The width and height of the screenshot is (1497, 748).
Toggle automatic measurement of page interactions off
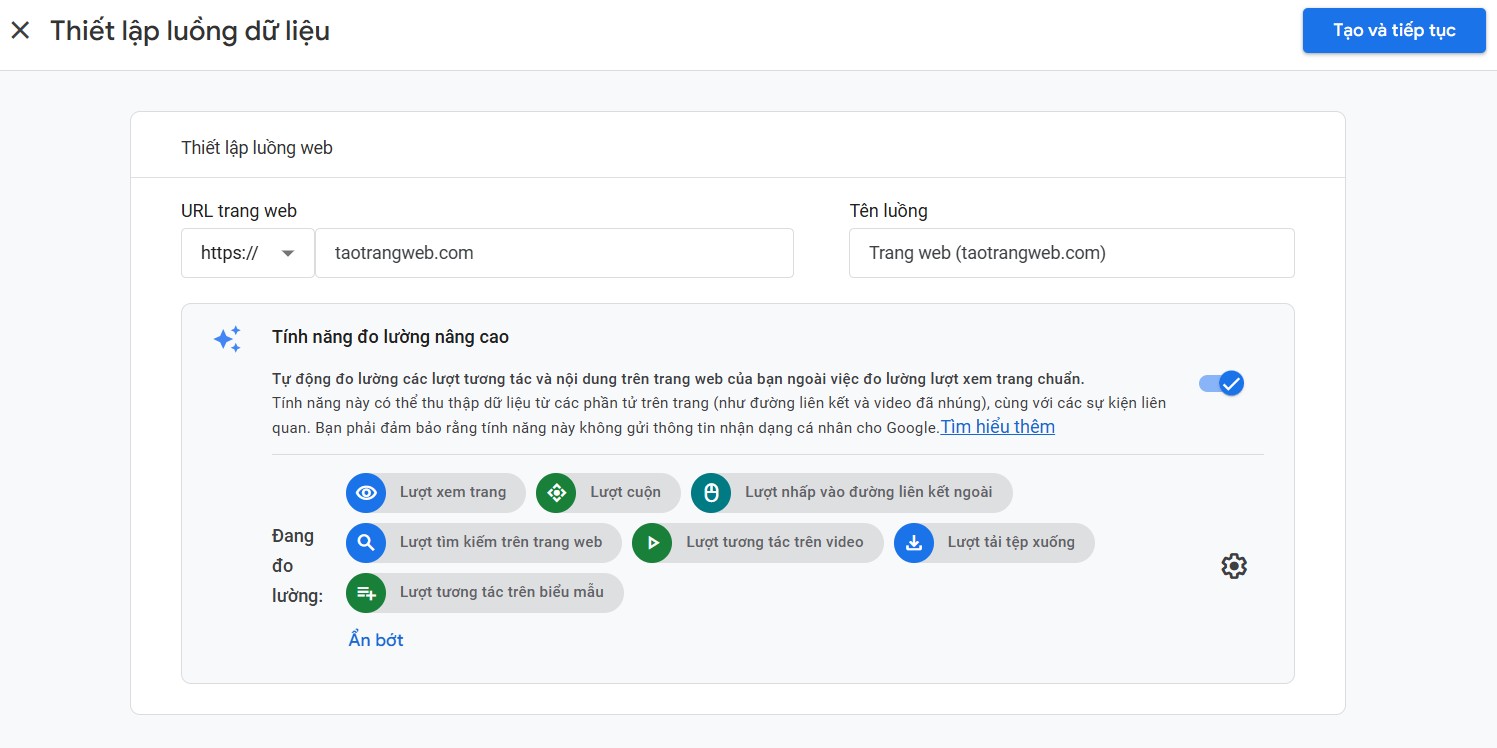pyautogui.click(x=1221, y=383)
